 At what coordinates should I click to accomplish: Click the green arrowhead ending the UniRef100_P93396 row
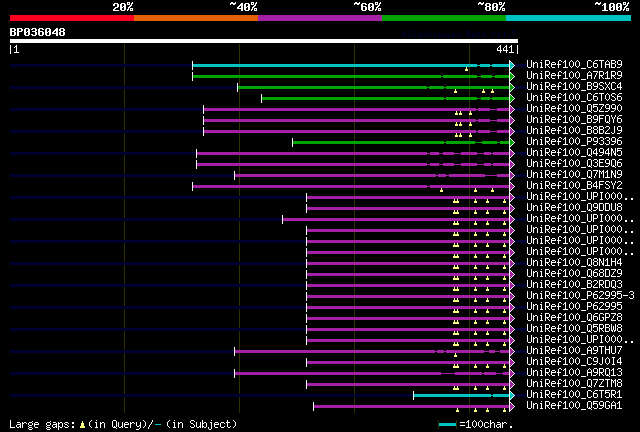click(512, 143)
